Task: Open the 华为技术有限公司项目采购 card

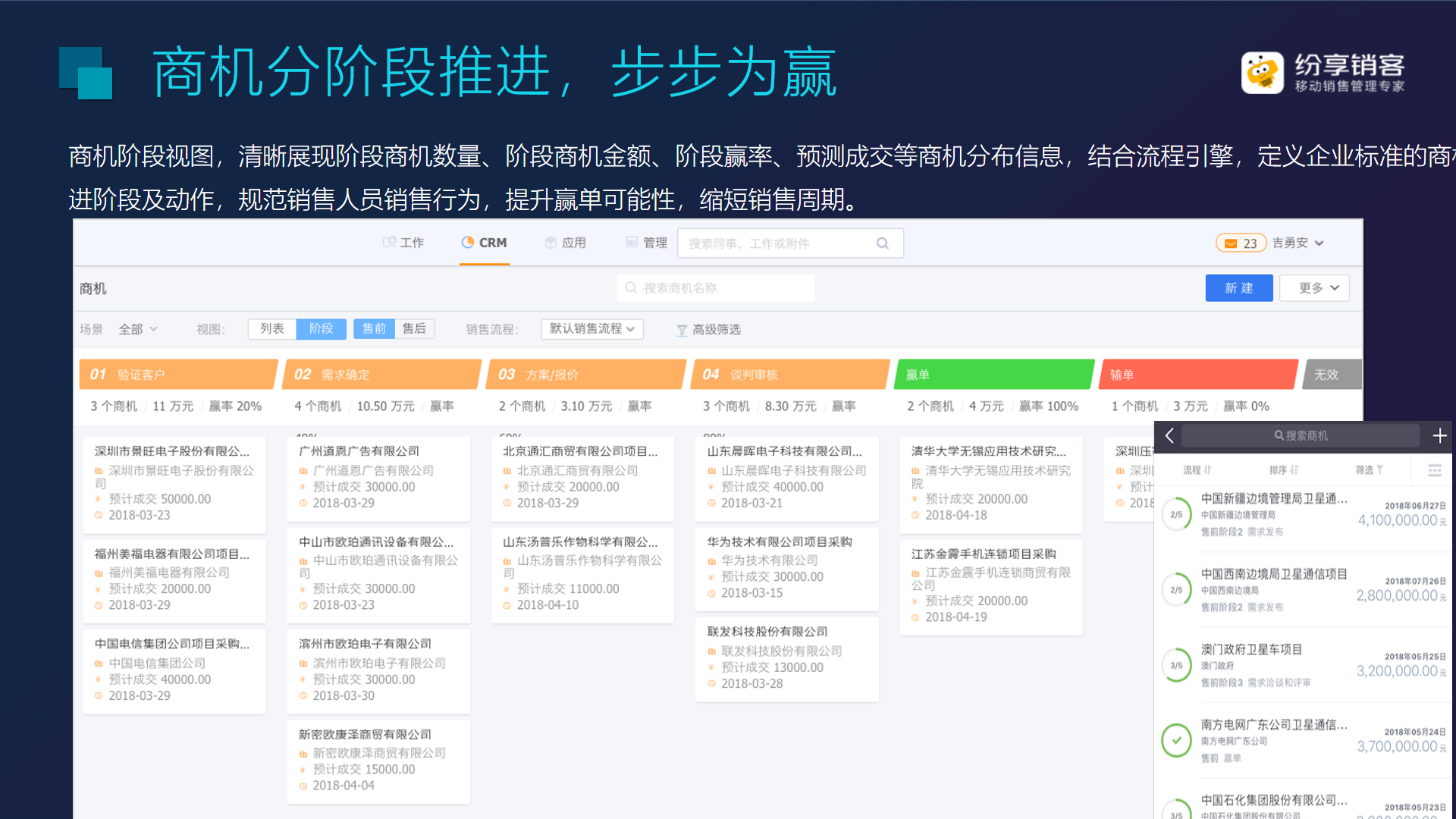Action: pos(786,568)
